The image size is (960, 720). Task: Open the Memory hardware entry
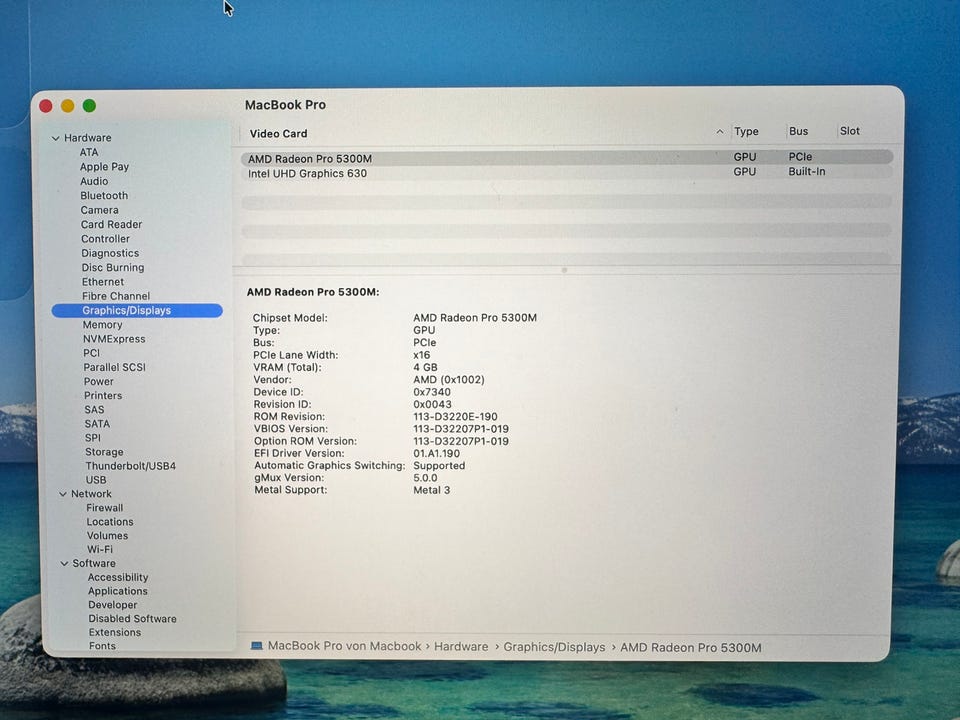tap(102, 324)
